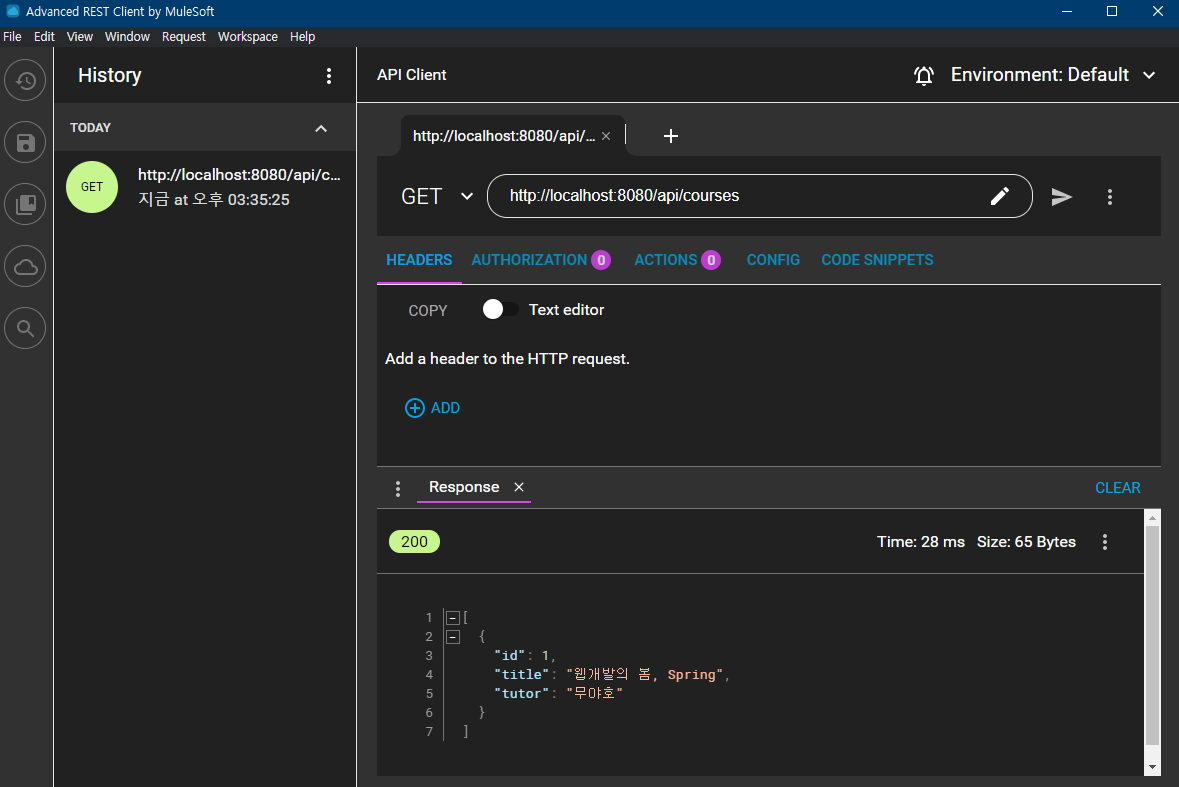
Task: Click the "Time: 28 ms" text
Action: click(x=920, y=542)
